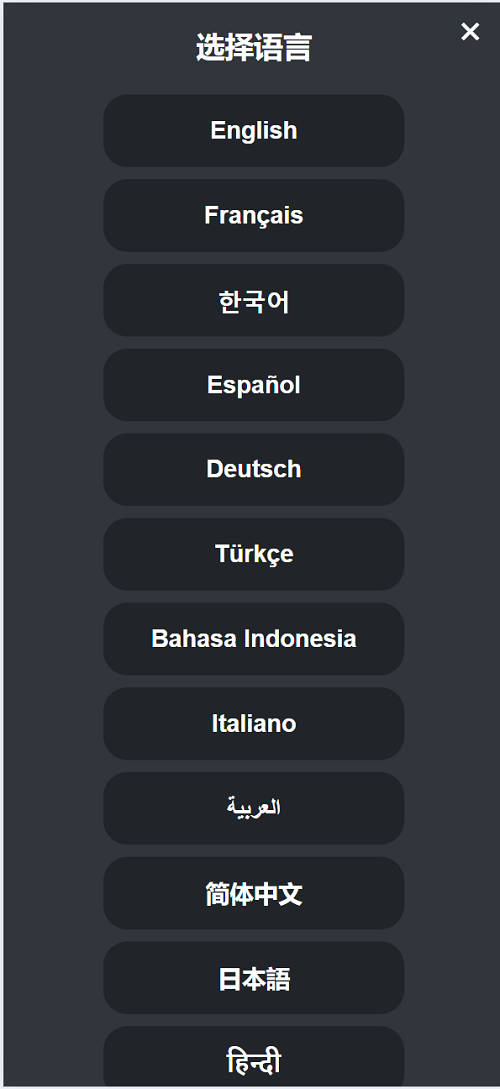Pick 한국어 from the language list
The height and width of the screenshot is (1089, 500).
253,300
